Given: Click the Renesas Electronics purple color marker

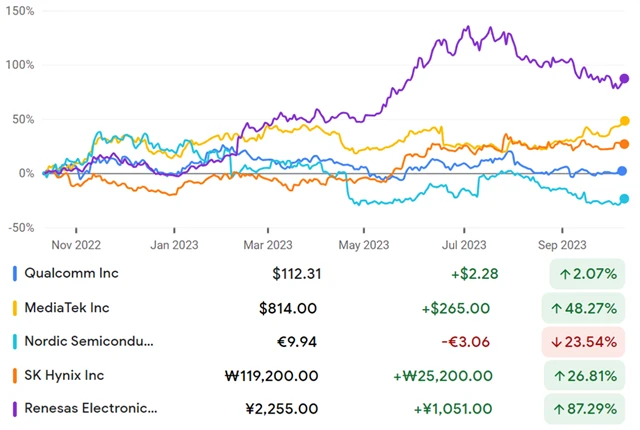Looking at the screenshot, I should coord(14,408).
